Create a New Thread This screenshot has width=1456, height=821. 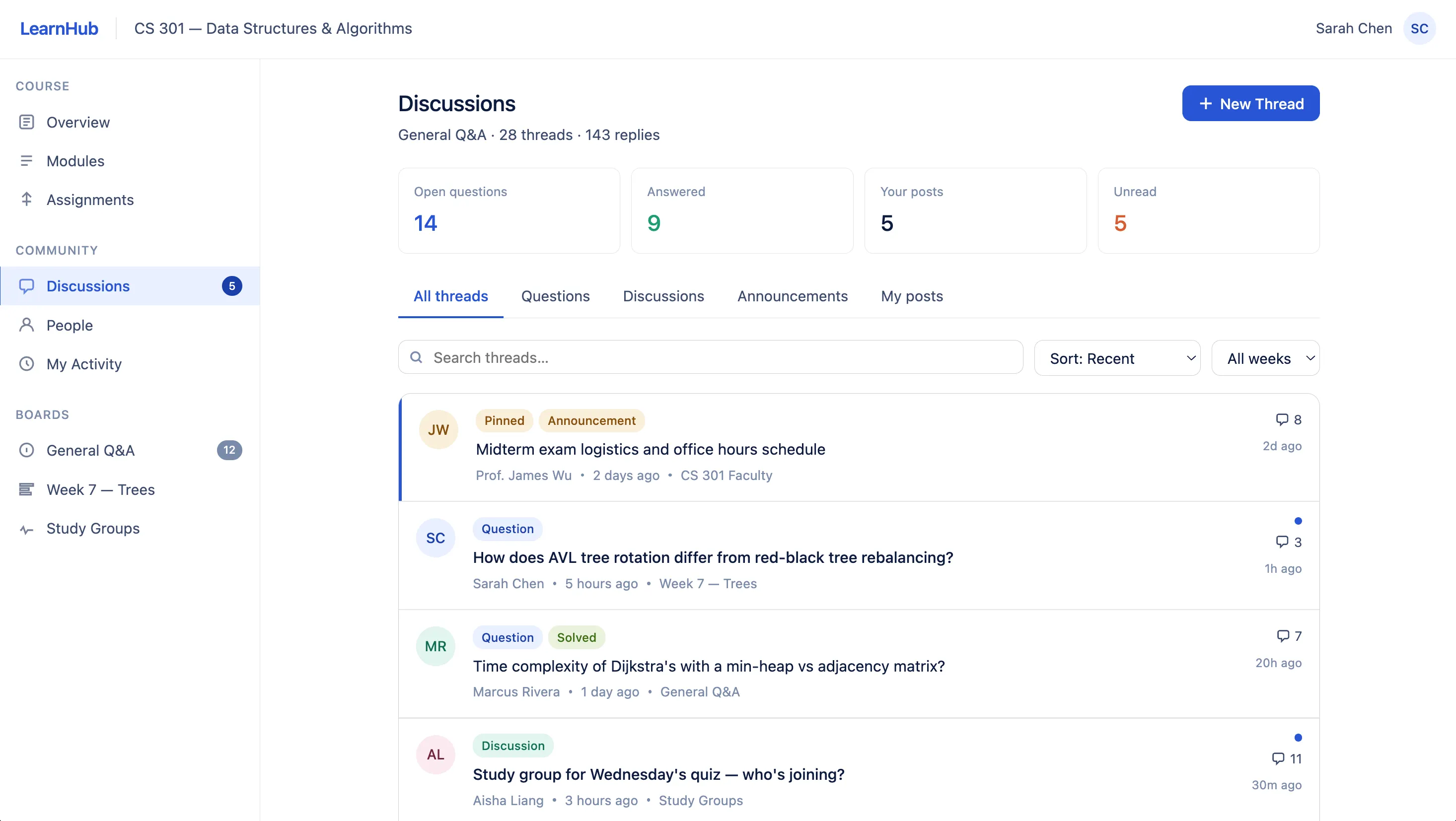(x=1250, y=103)
